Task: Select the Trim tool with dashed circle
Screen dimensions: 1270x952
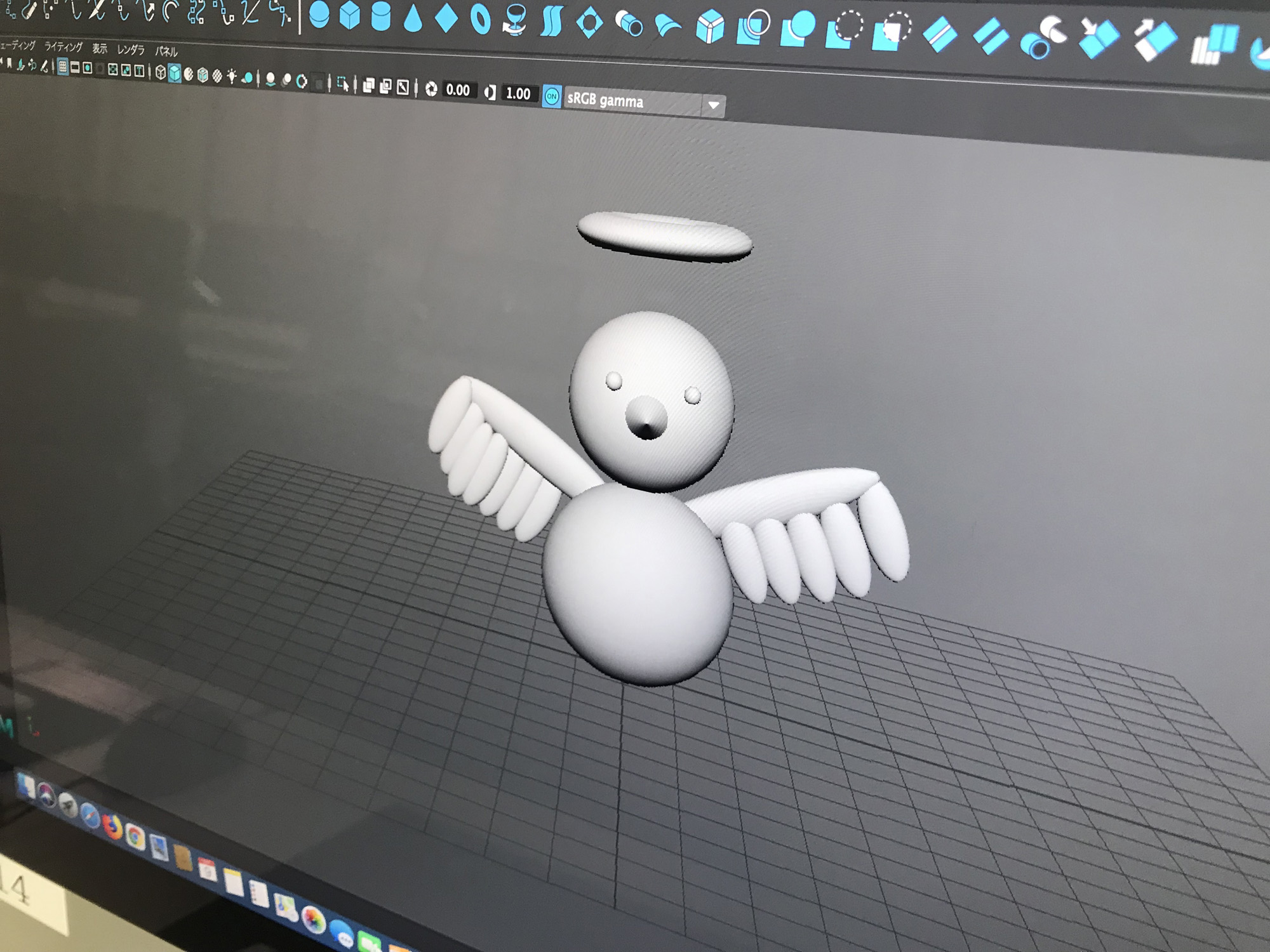Action: pos(845,30)
